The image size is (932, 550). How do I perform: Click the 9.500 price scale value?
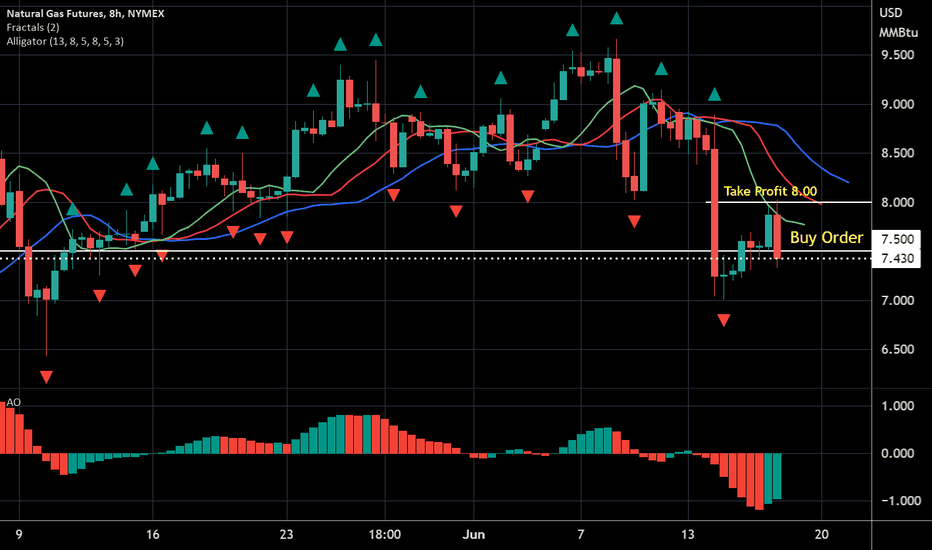898,55
